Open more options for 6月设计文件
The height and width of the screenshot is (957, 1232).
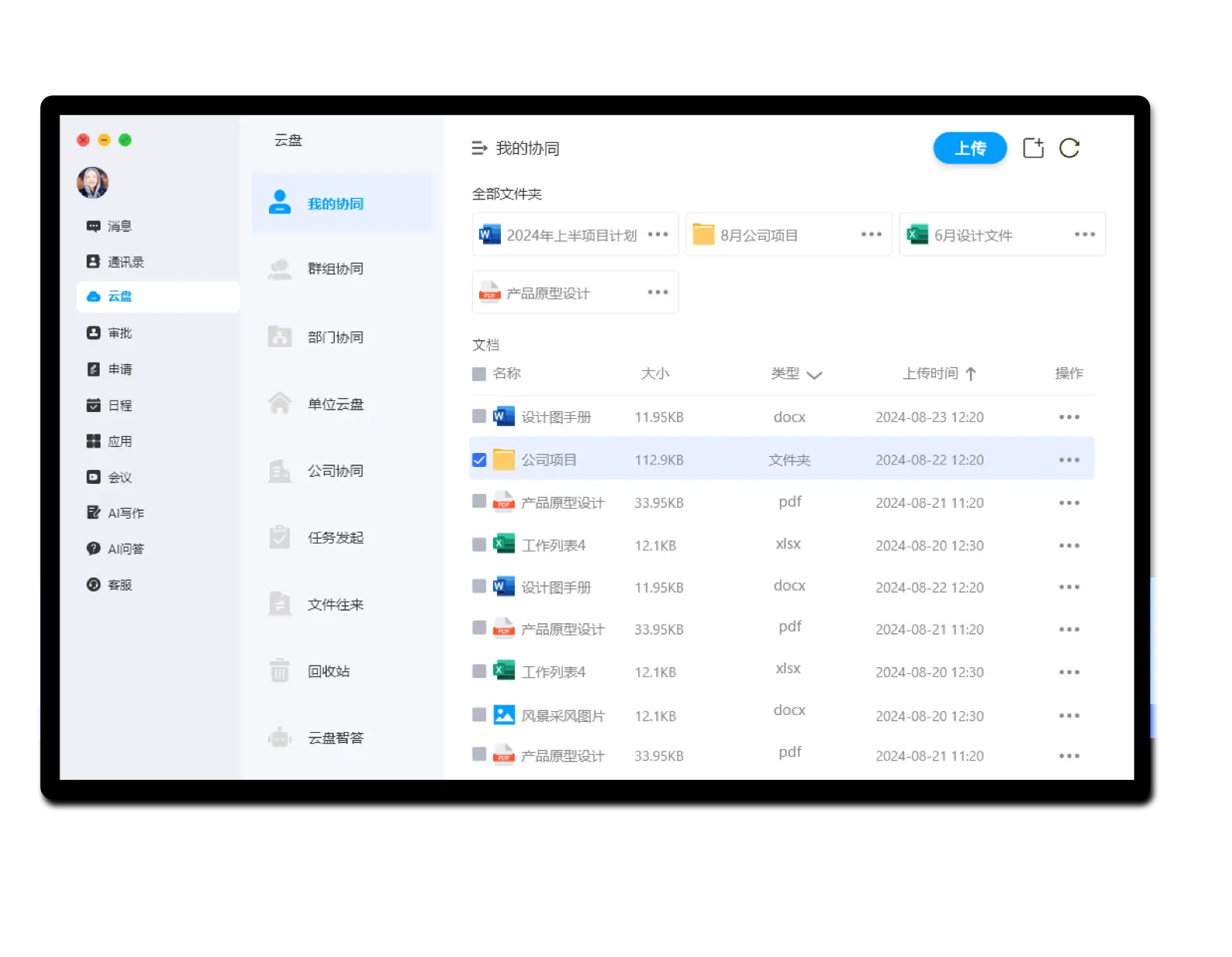1084,234
